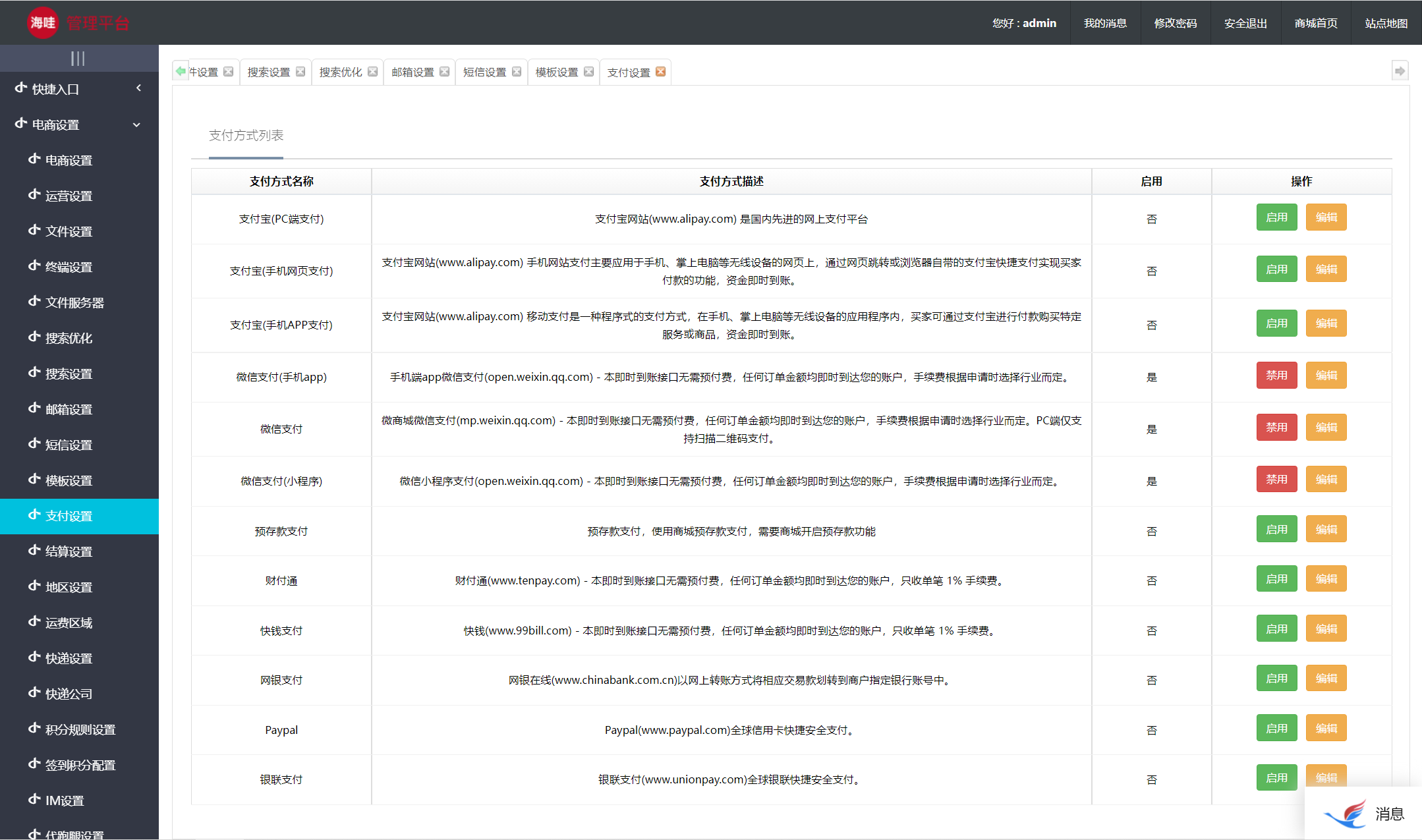This screenshot has width=1422, height=840.
Task: Click the 海哇 logo in the header
Action: click(x=43, y=23)
